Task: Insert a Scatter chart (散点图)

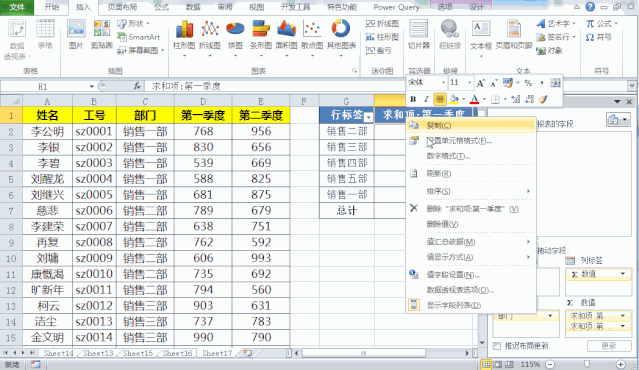Action: click(312, 37)
